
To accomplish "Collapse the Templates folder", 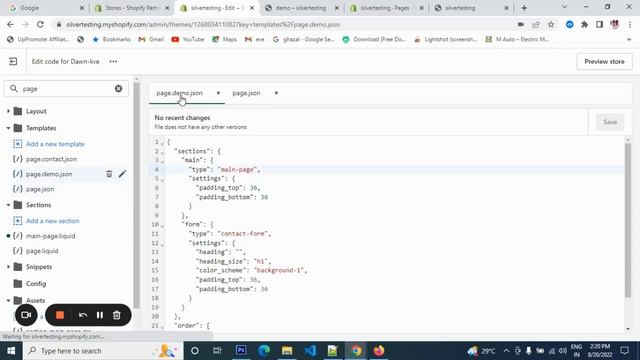I will tap(8, 128).
